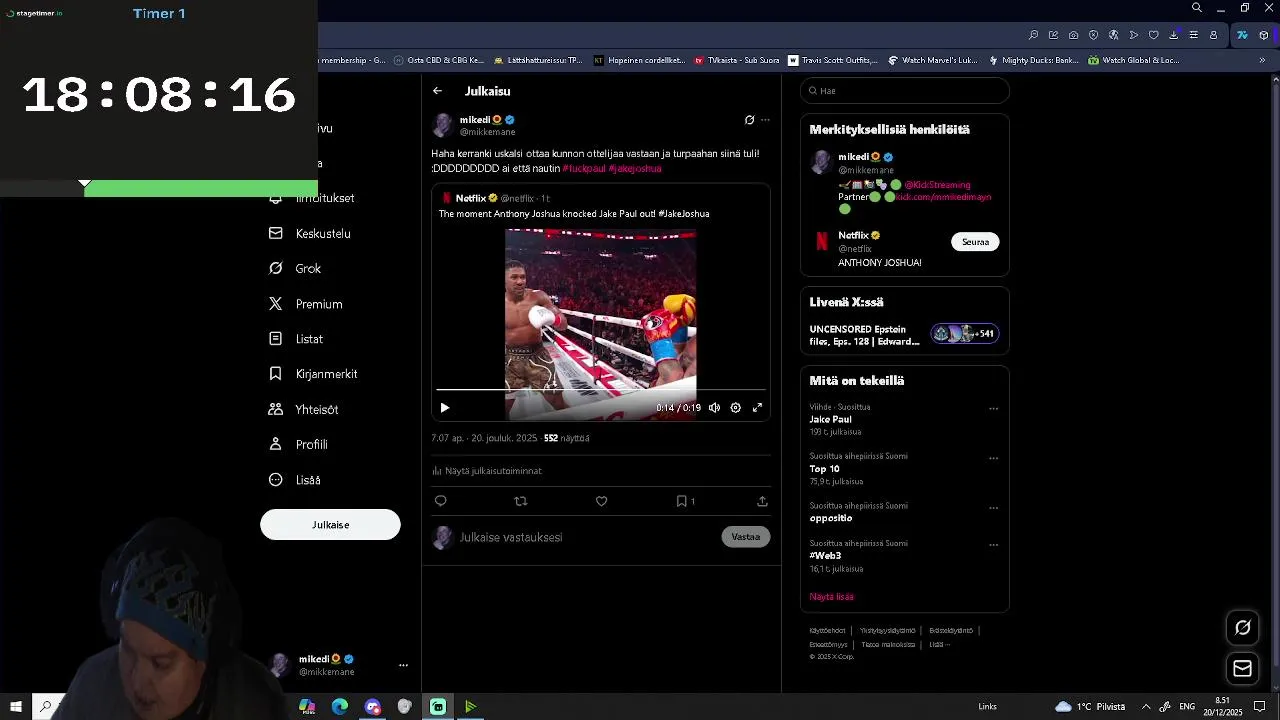Screen dimensions: 1280x720
Task: Open Grok from the left sidebar
Action: pos(295,269)
